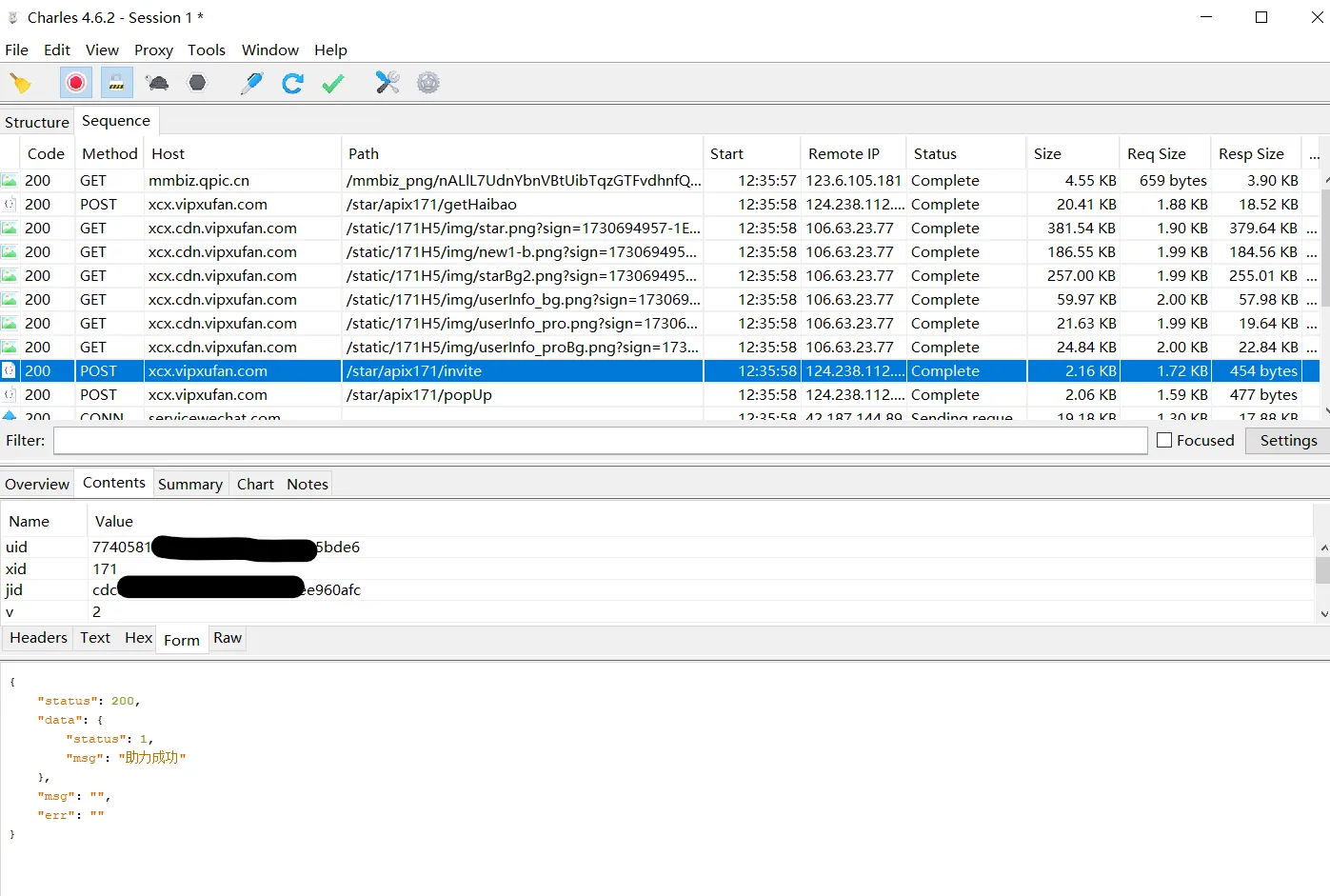Click the pen Compose icon
Screen dimensions: 1330x896
[x=251, y=83]
